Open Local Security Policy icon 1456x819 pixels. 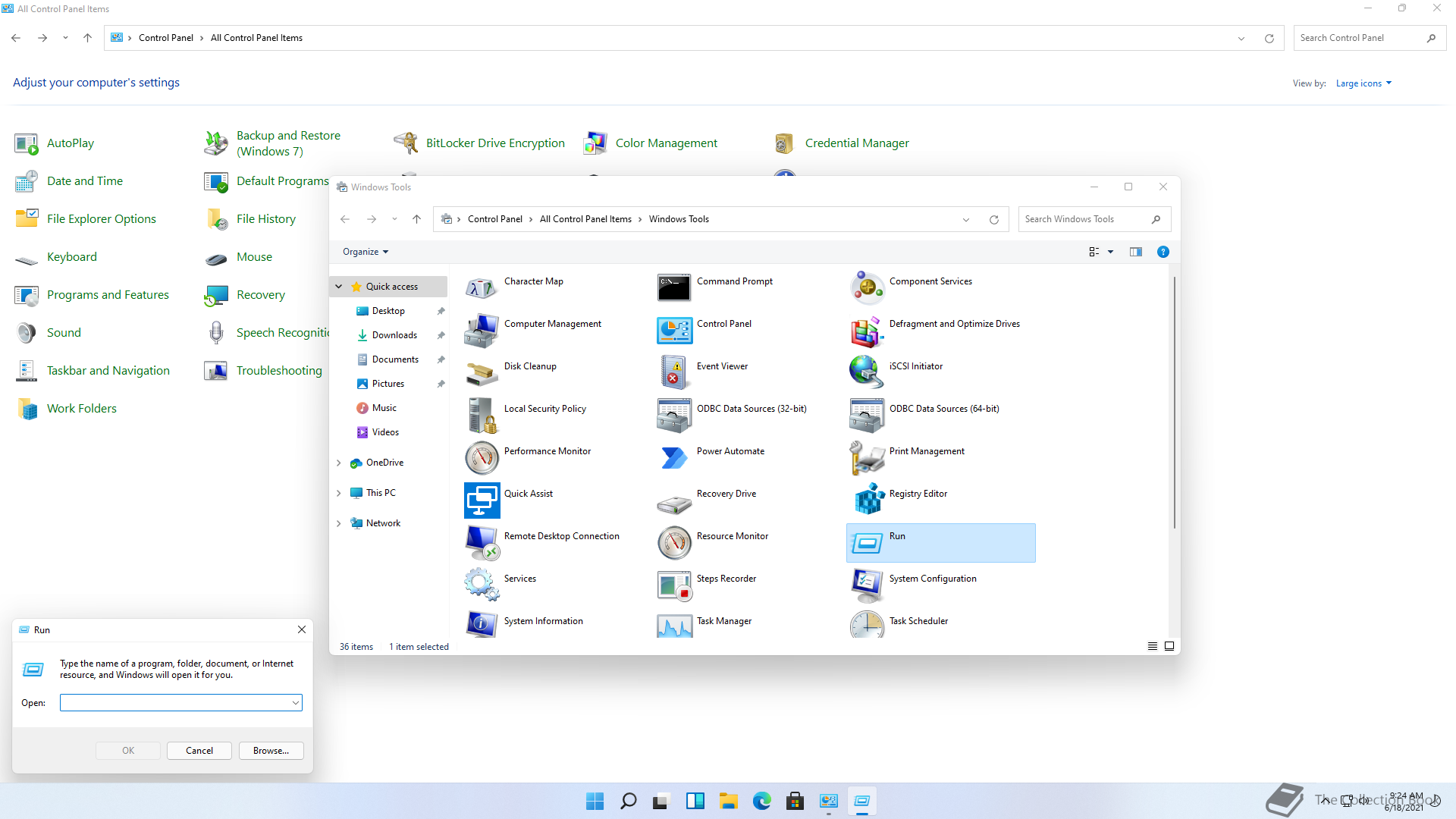coord(482,416)
